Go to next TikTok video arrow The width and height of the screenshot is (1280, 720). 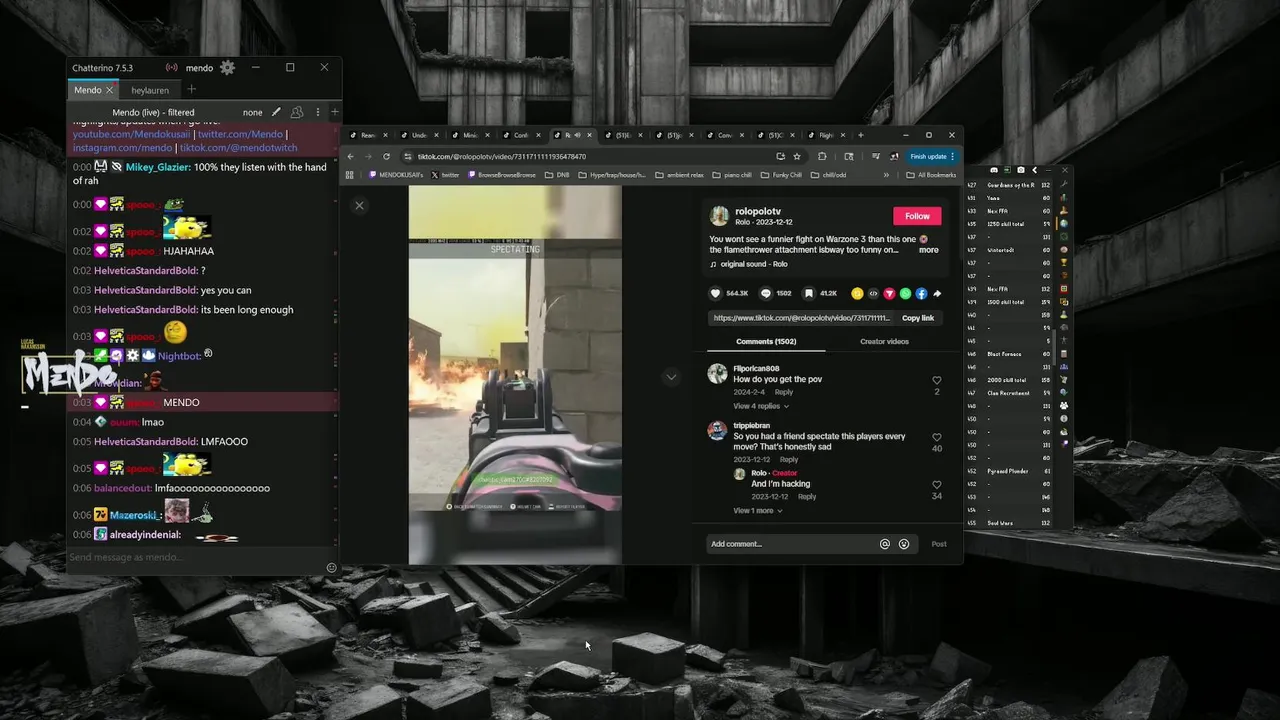671,376
